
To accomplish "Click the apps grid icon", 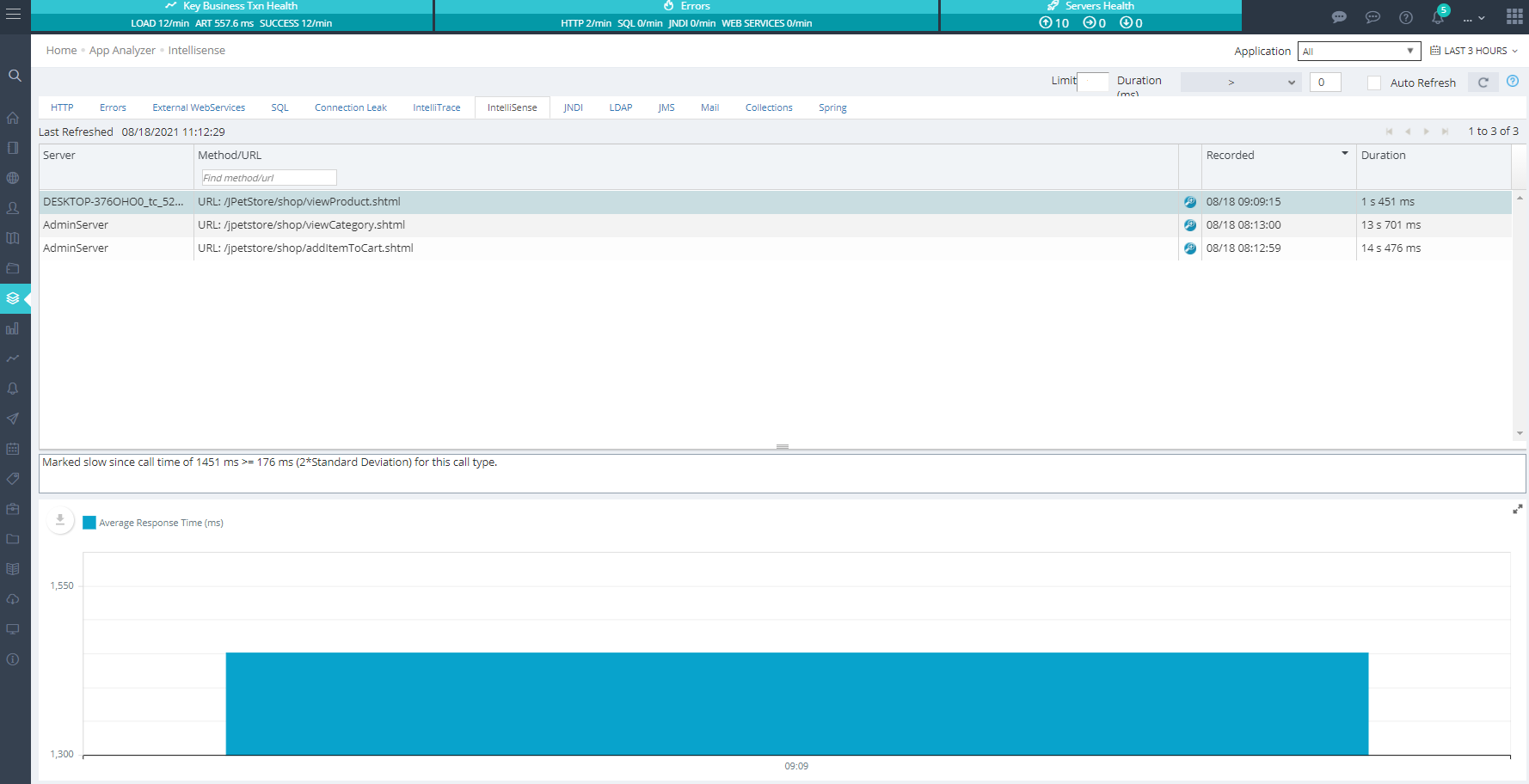I will (x=1514, y=16).
